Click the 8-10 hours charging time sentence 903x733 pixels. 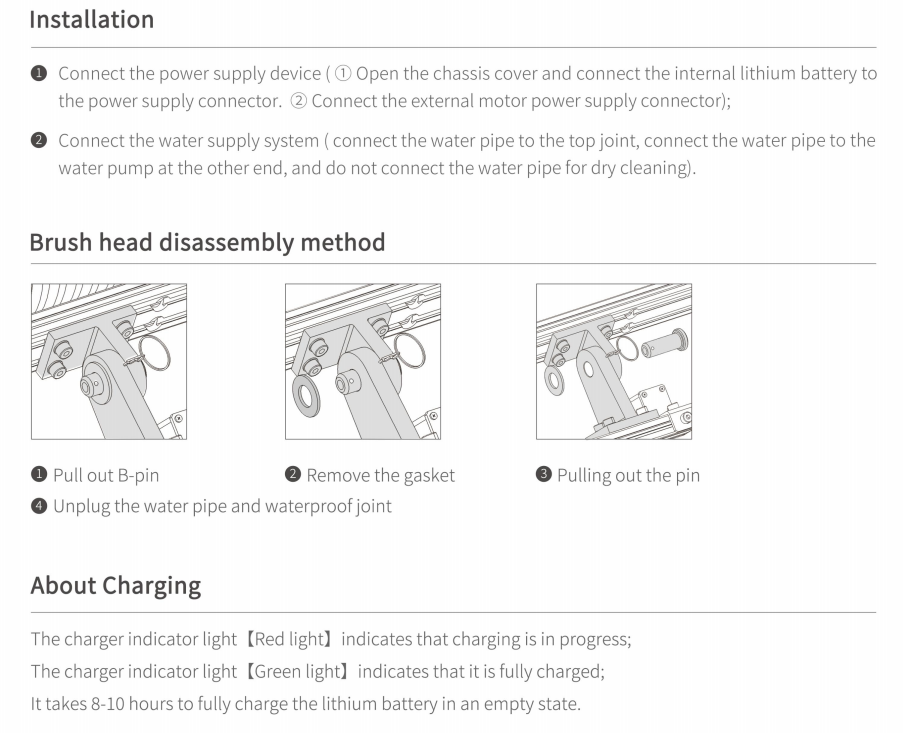(306, 704)
